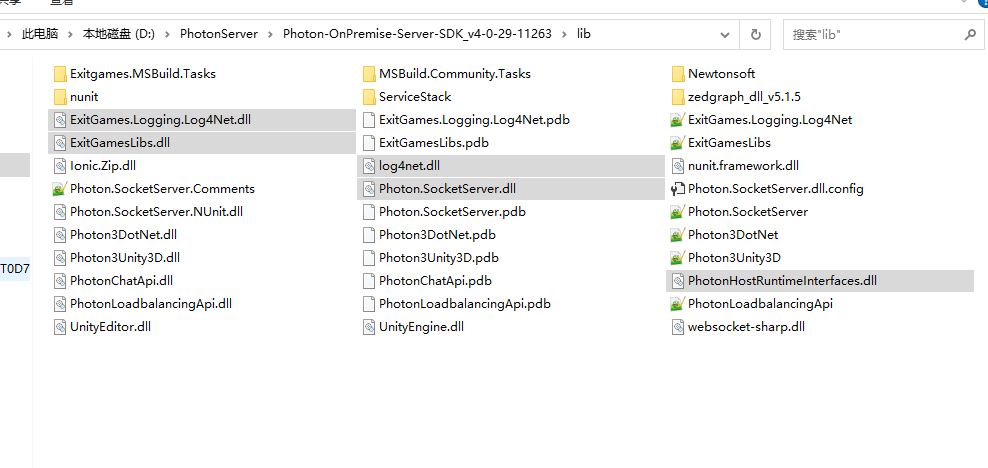Expand the chevron before lib breadcrumb
This screenshot has width=988, height=468.
(x=564, y=35)
